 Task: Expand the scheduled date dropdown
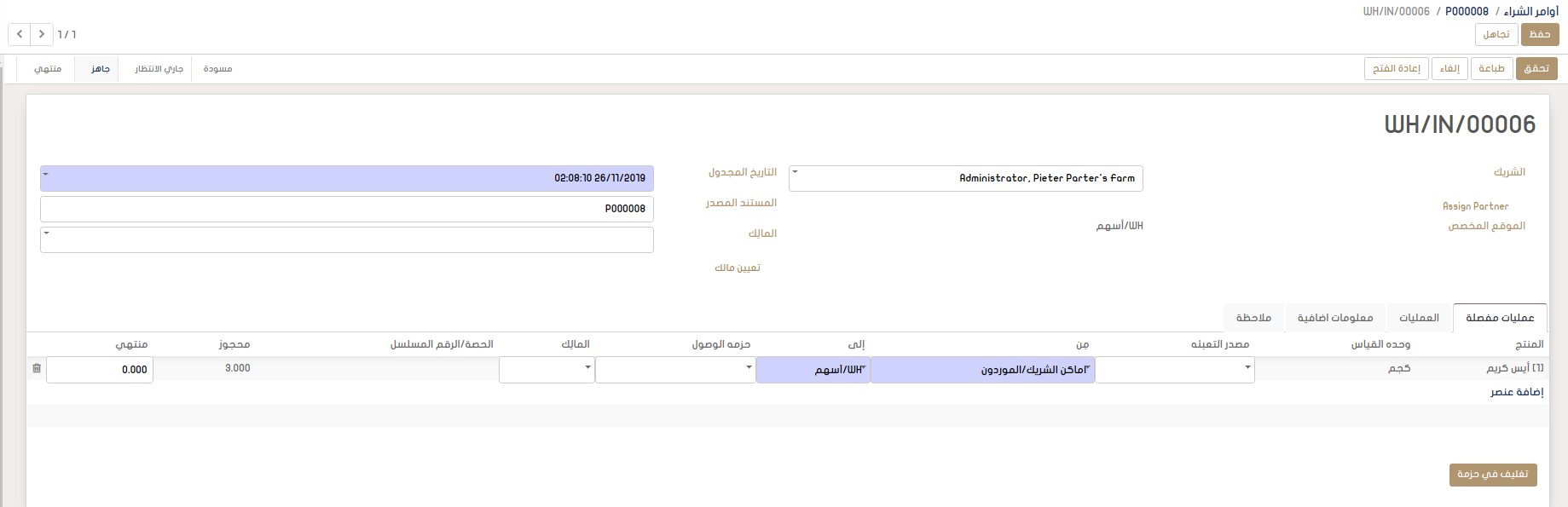point(46,174)
